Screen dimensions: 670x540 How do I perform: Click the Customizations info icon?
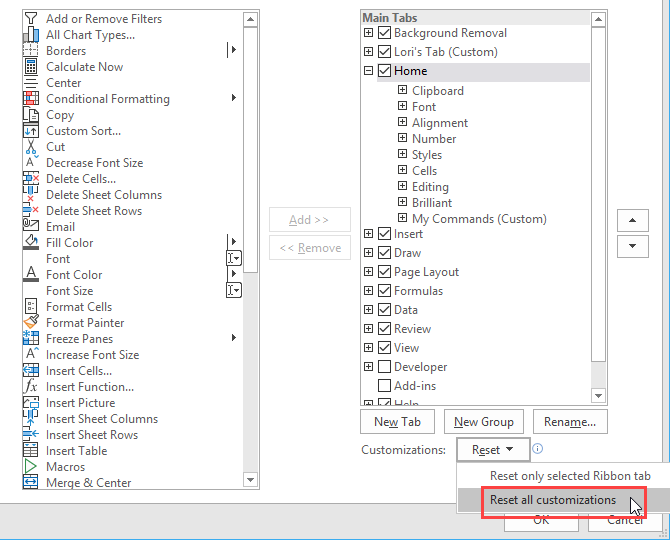click(538, 449)
